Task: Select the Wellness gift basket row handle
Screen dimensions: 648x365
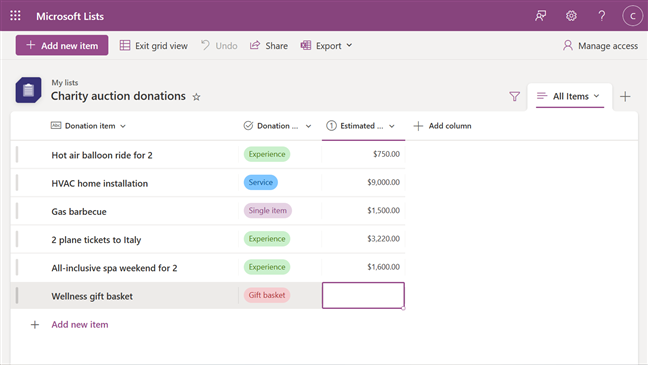Action: 17,295
